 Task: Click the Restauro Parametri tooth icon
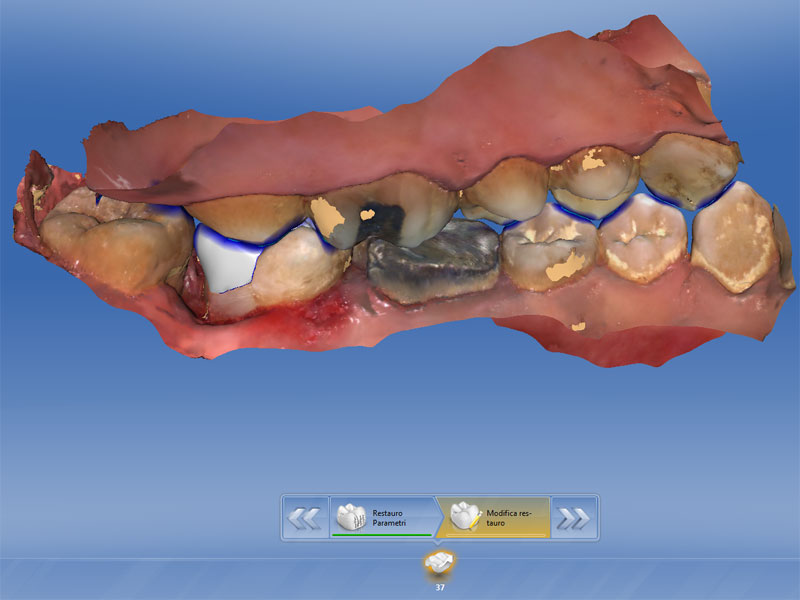click(x=352, y=516)
